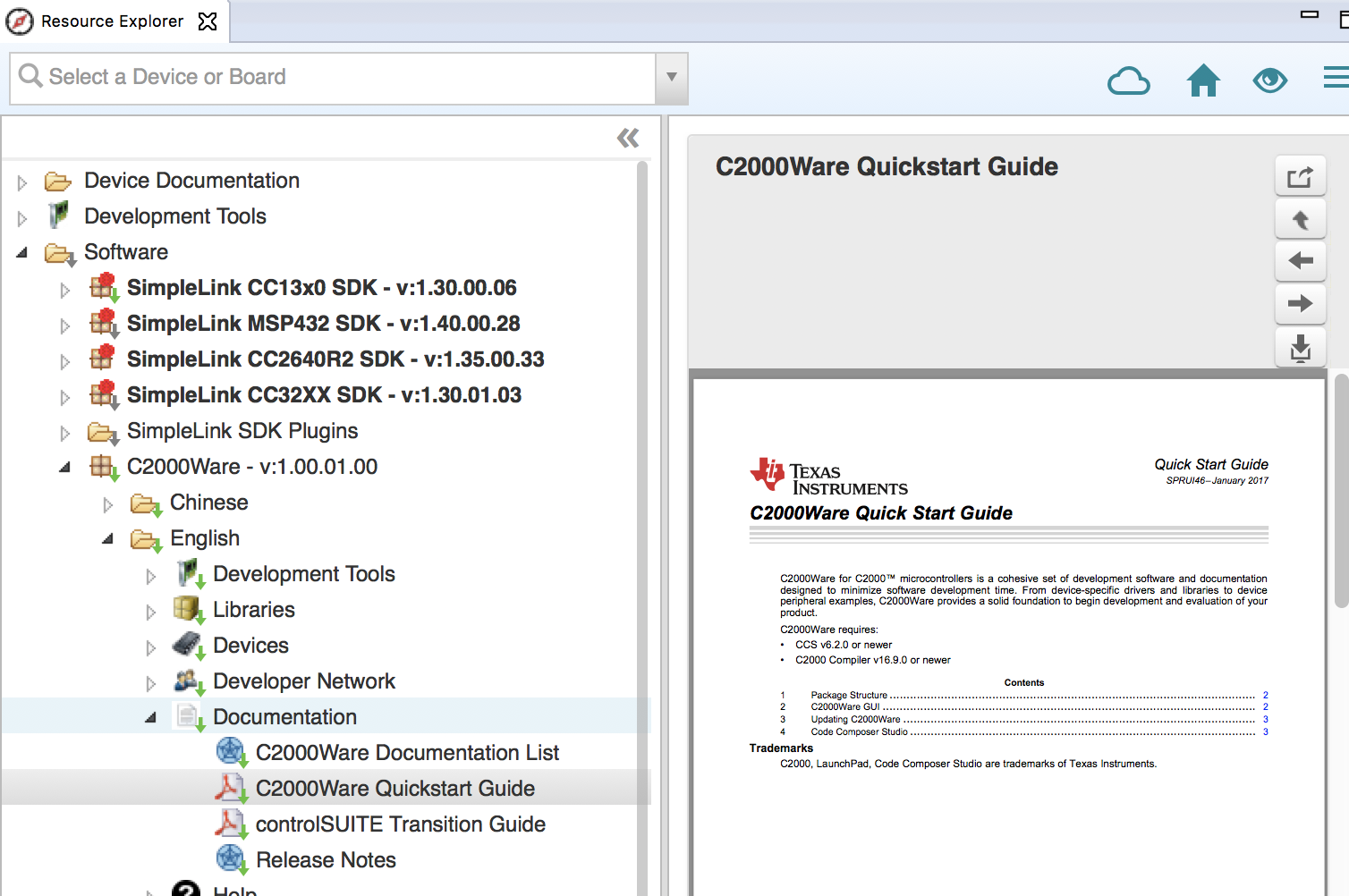This screenshot has height=896, width=1349.
Task: Expand the Devices node
Action: (x=150, y=647)
